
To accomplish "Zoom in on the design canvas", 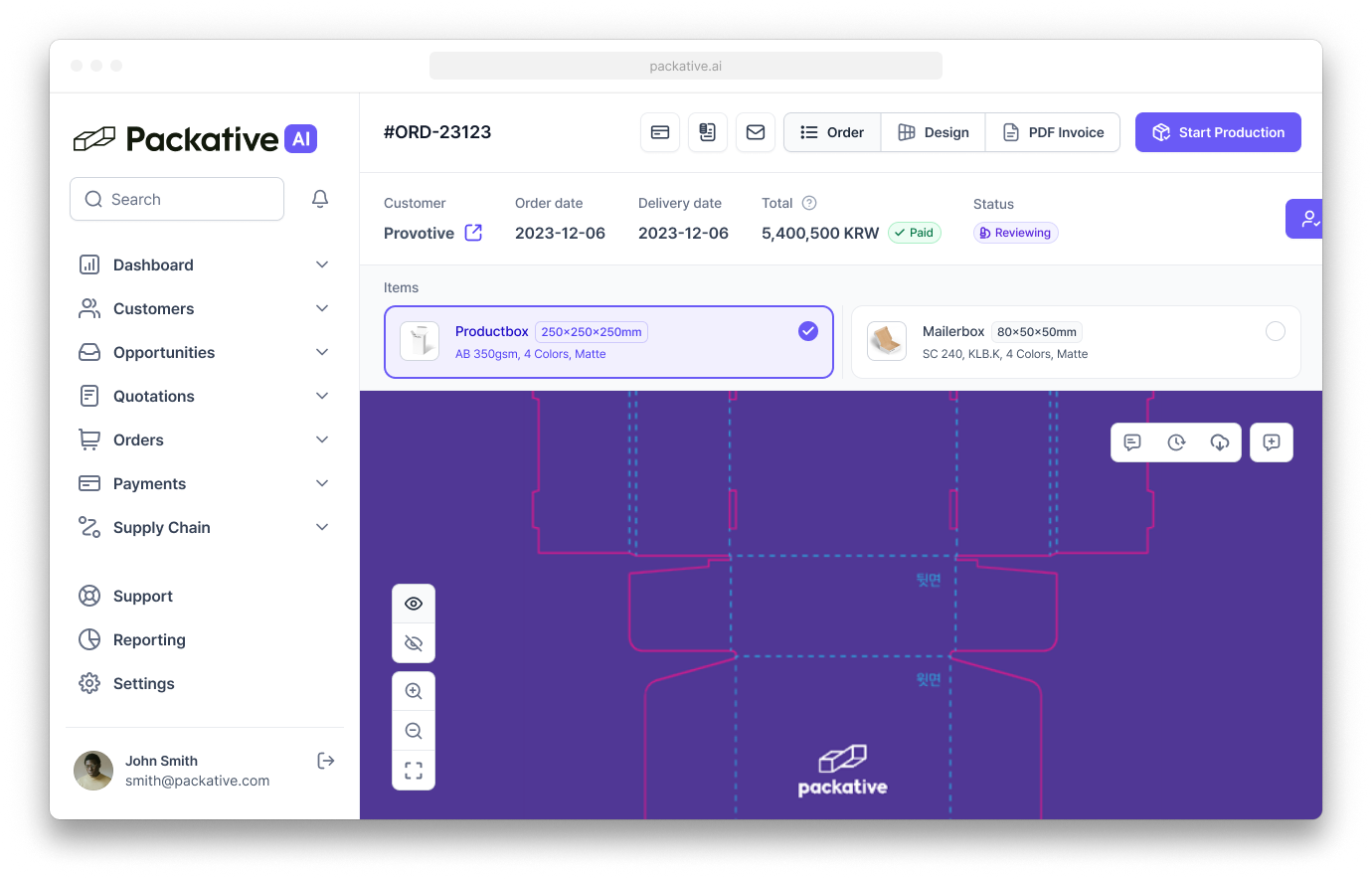I will [414, 691].
